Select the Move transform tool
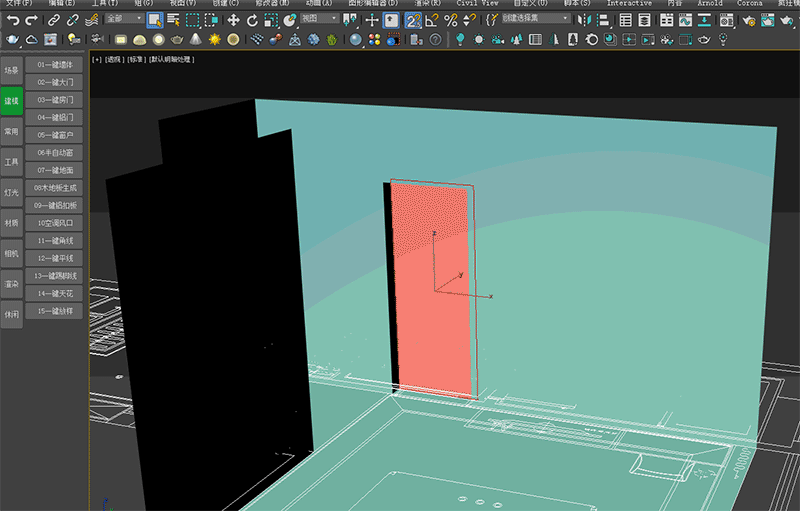The height and width of the screenshot is (511, 800). tap(233, 19)
